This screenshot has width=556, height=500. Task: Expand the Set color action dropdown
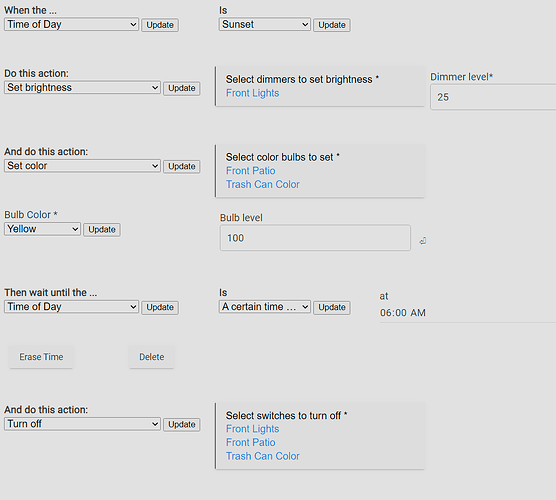(82, 166)
